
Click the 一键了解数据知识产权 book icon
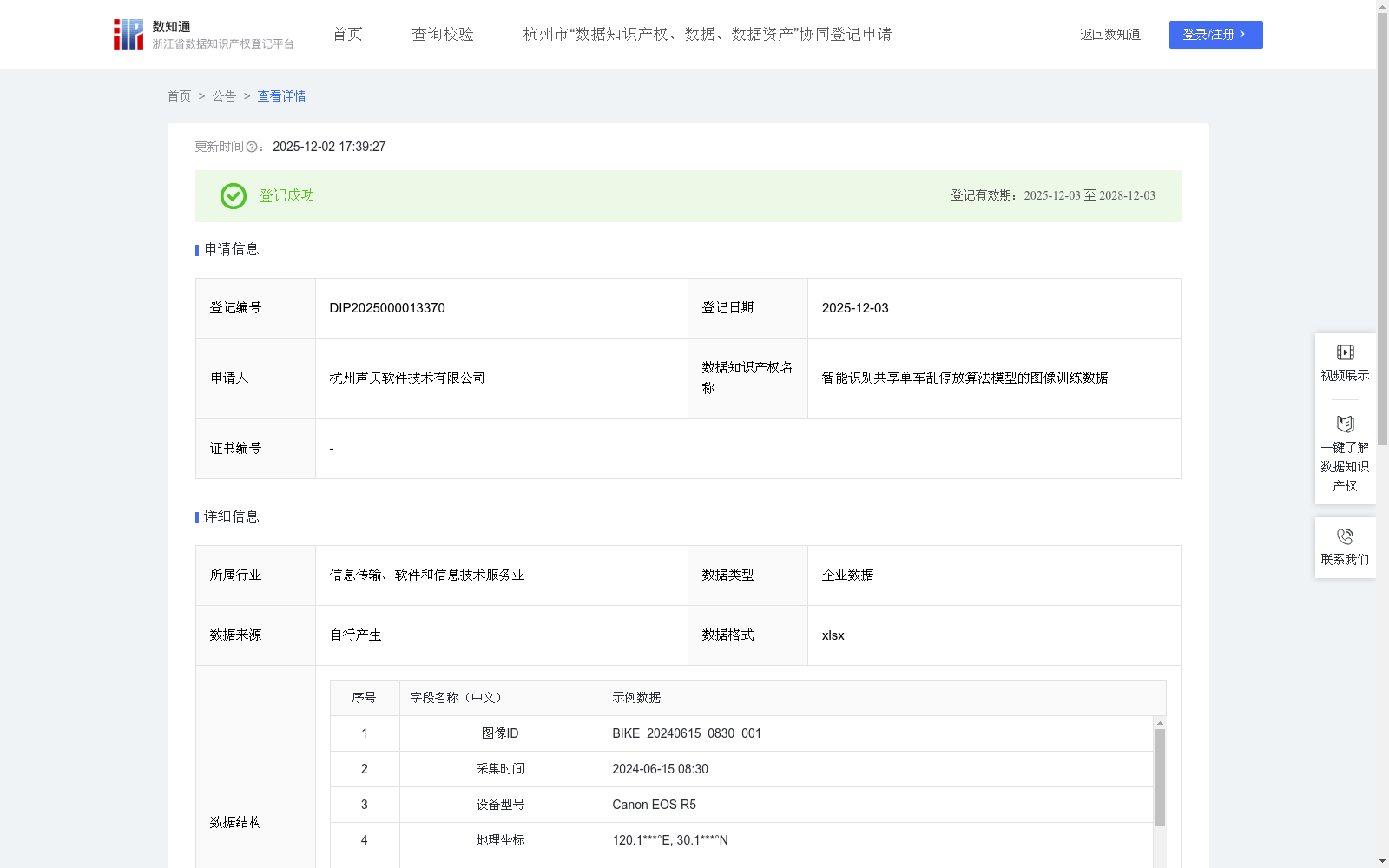tap(1345, 424)
